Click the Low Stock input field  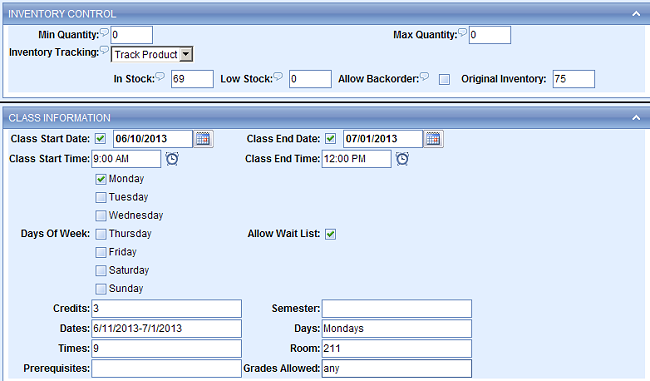pyautogui.click(x=310, y=79)
